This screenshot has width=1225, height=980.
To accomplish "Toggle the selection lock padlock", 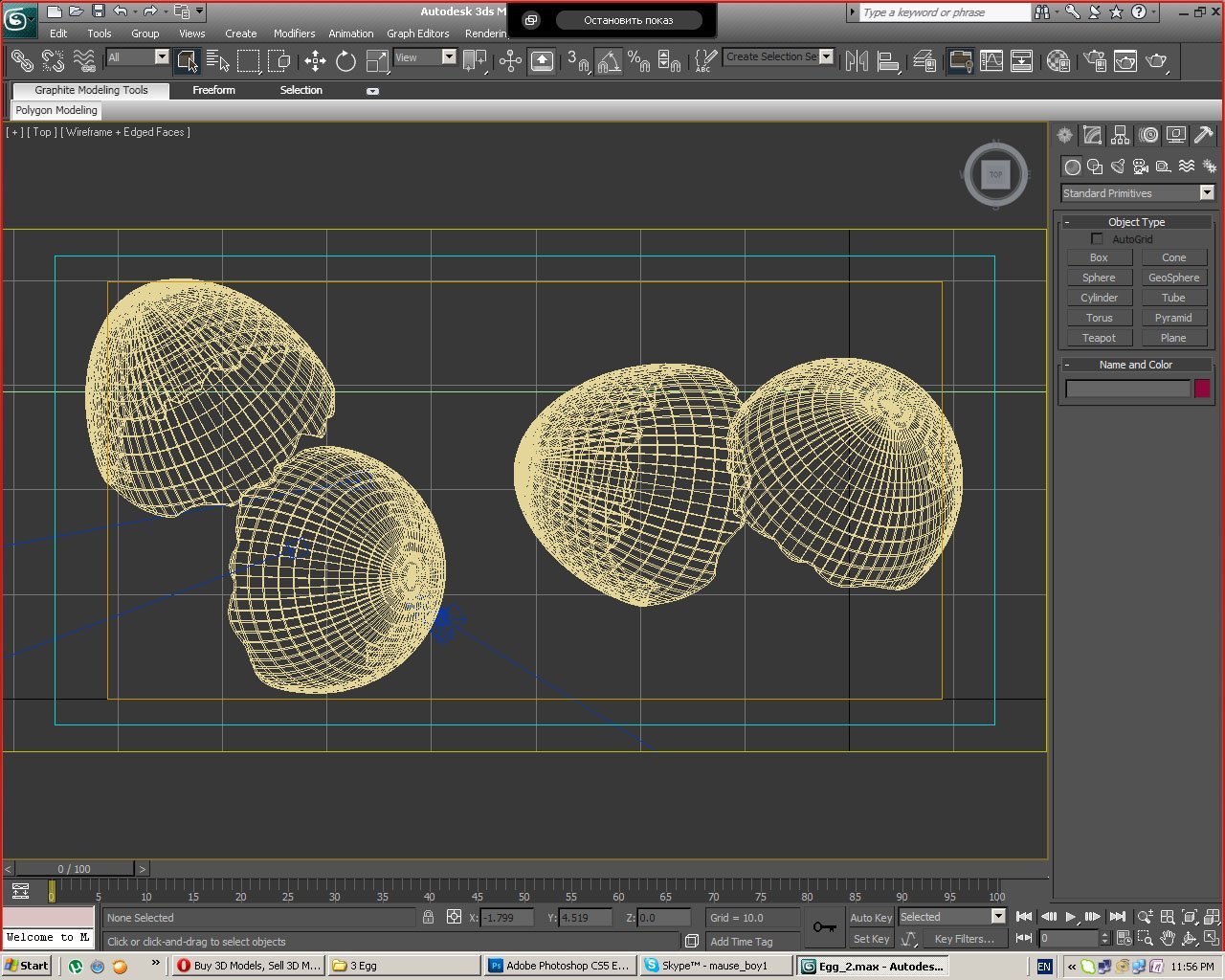I will [428, 917].
